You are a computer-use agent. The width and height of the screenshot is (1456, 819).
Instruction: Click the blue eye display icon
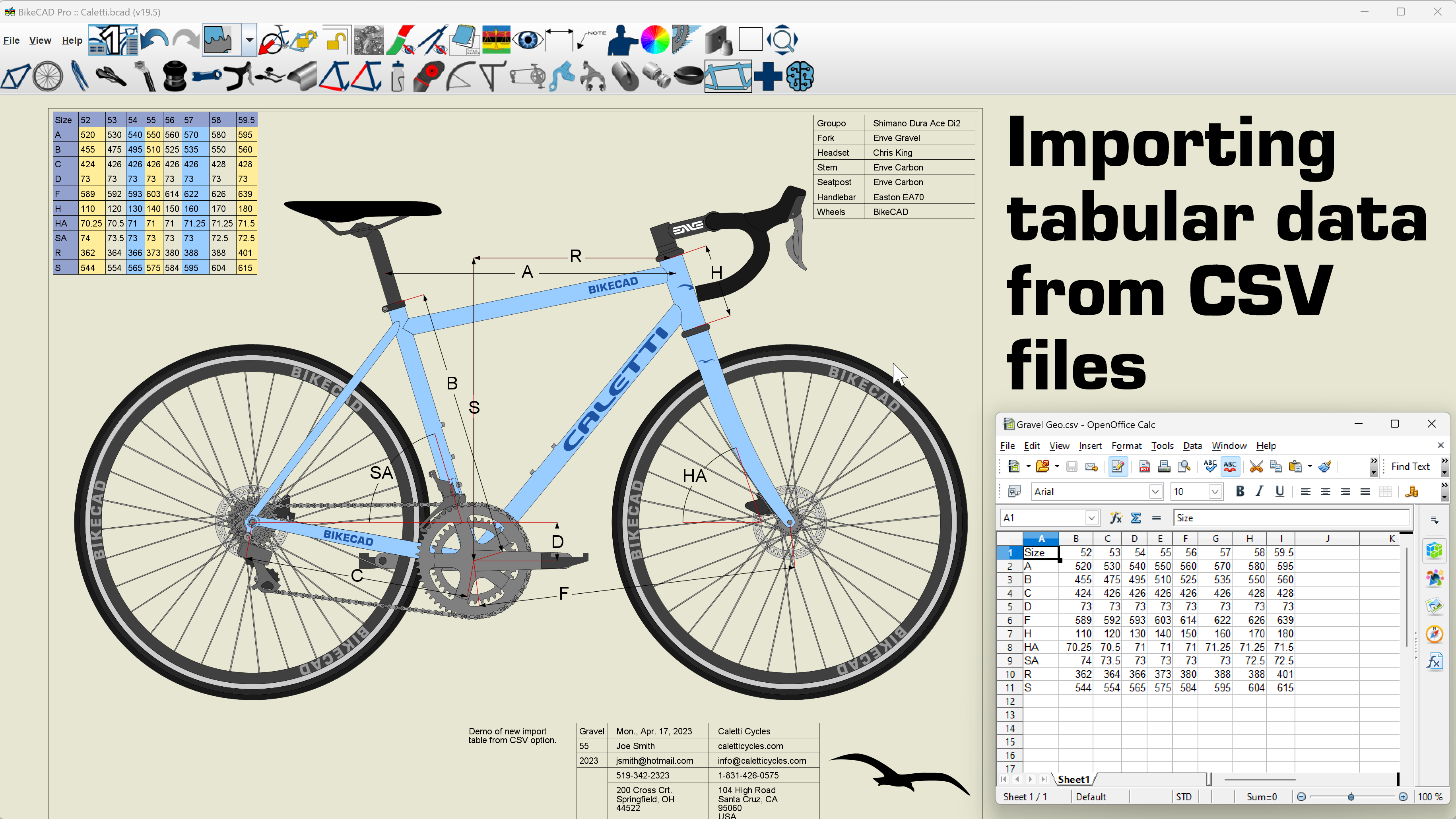pos(528,40)
